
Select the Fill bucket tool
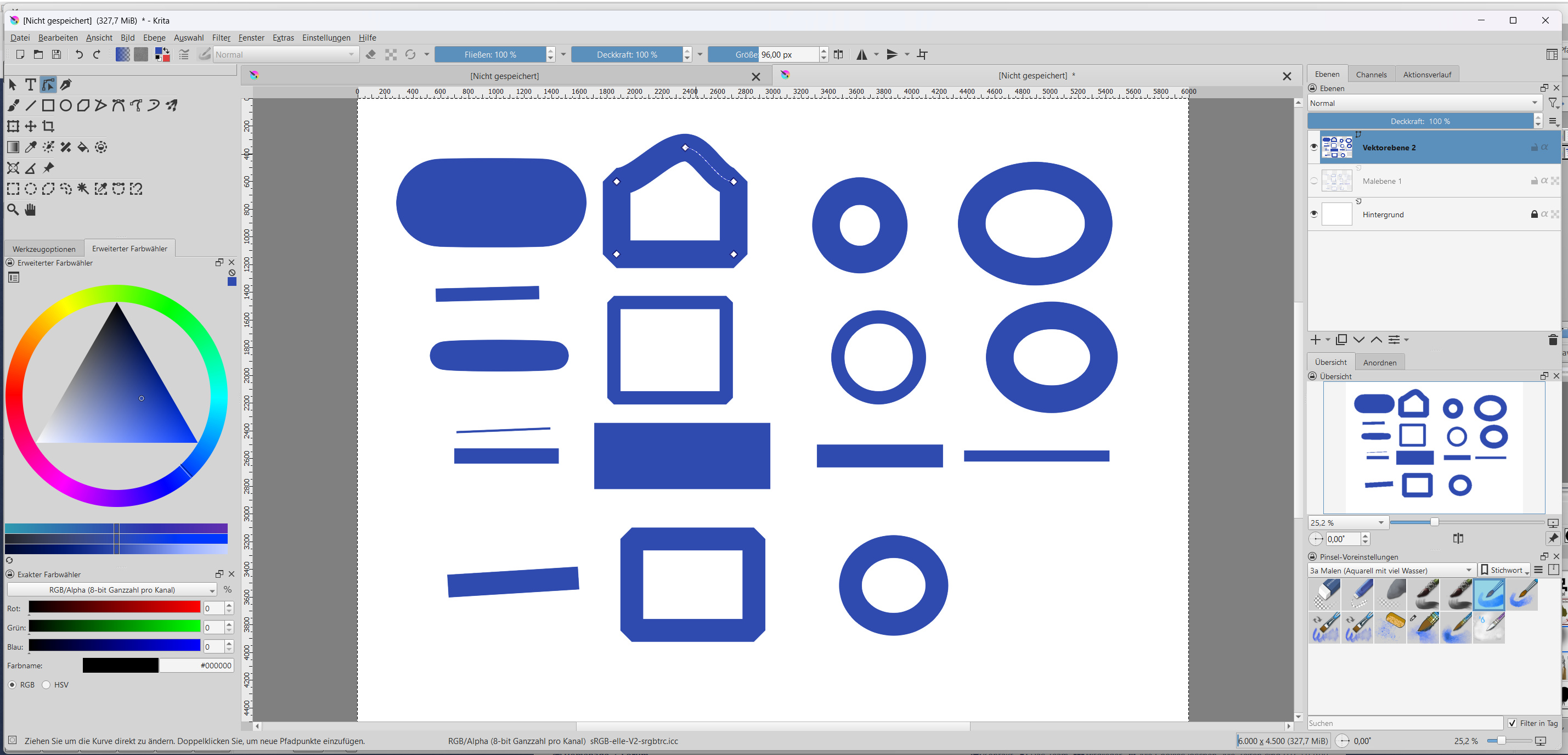point(83,148)
